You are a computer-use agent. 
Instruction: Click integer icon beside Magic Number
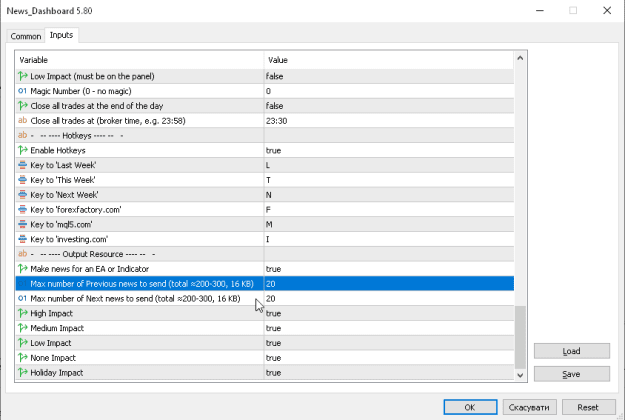[x=23, y=91]
